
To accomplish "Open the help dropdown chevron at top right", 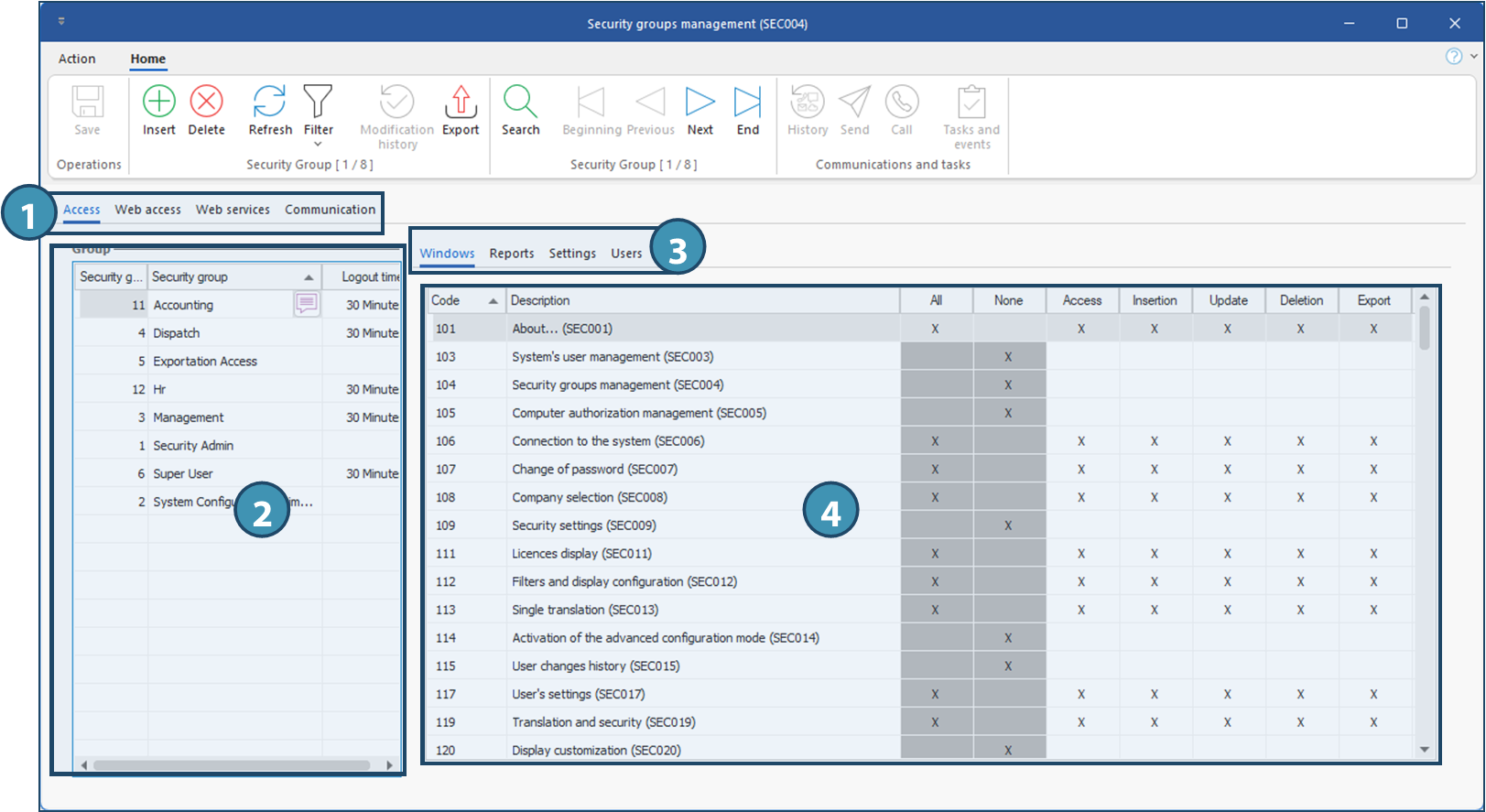I will tap(1473, 56).
